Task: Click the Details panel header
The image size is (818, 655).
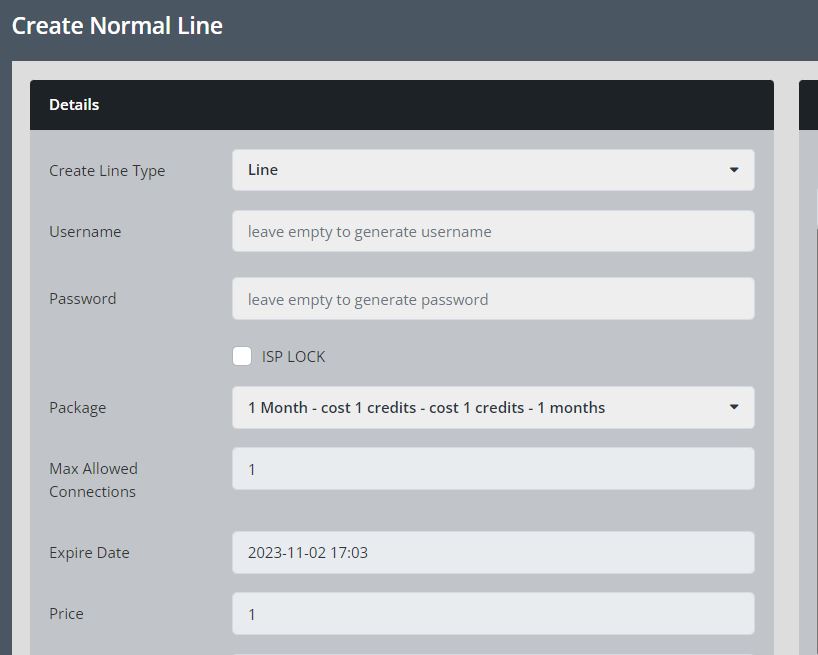Action: pyautogui.click(x=401, y=105)
